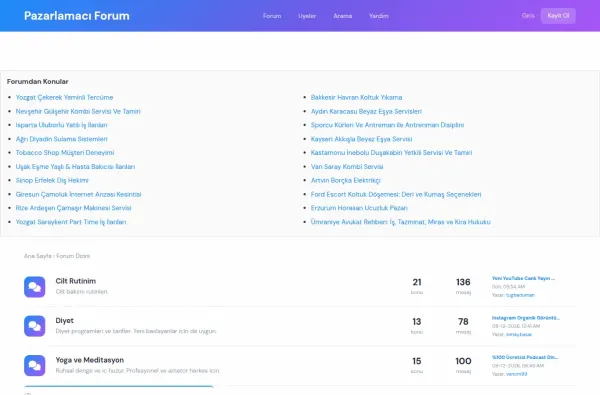Open Kayseri Akkışla Beyaz Eşya Servisi
Screen dimensions: 600x395
click(361, 139)
